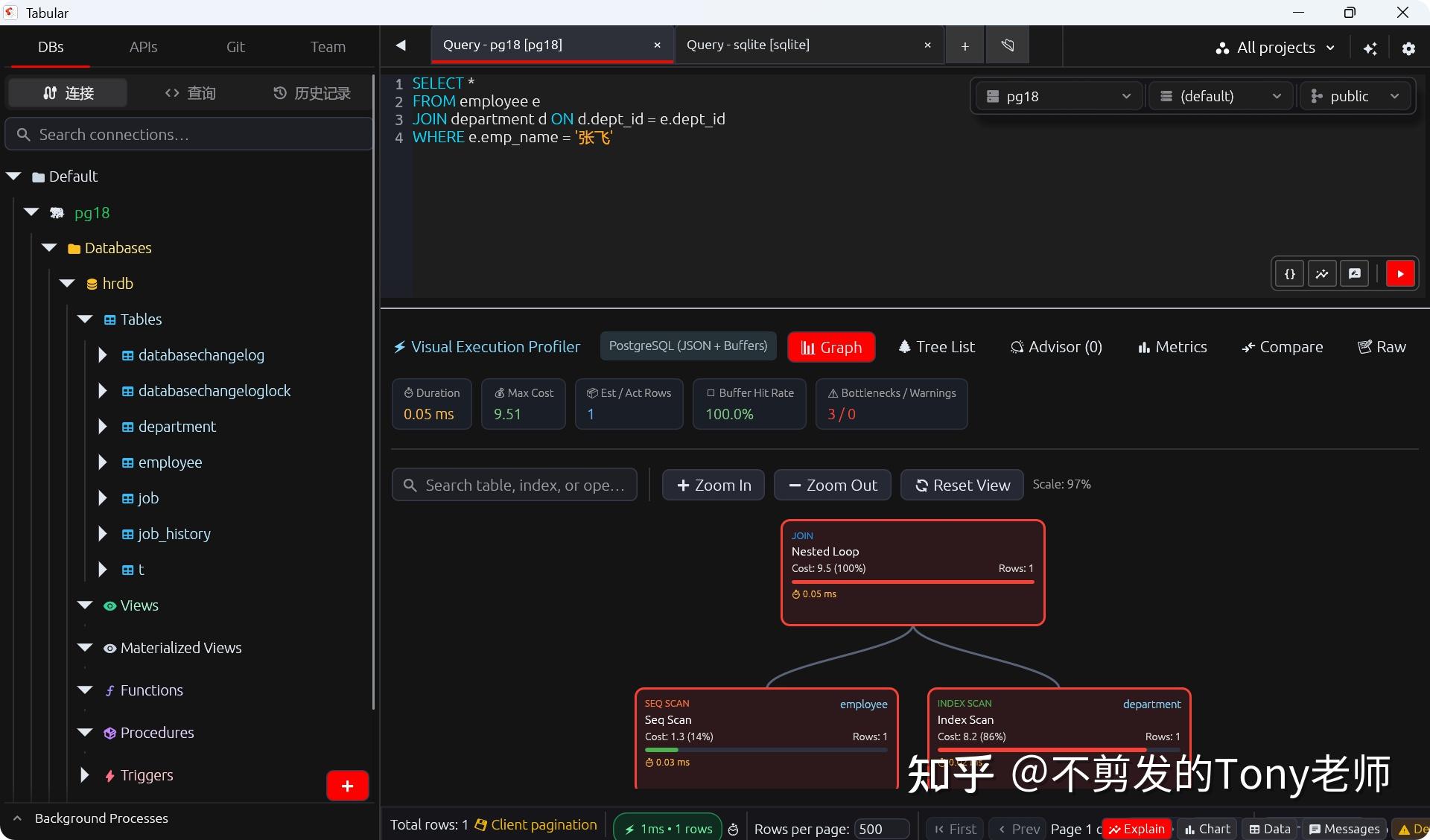Click the Zoom Out button
Screen dimensions: 1430x840
click(833, 486)
